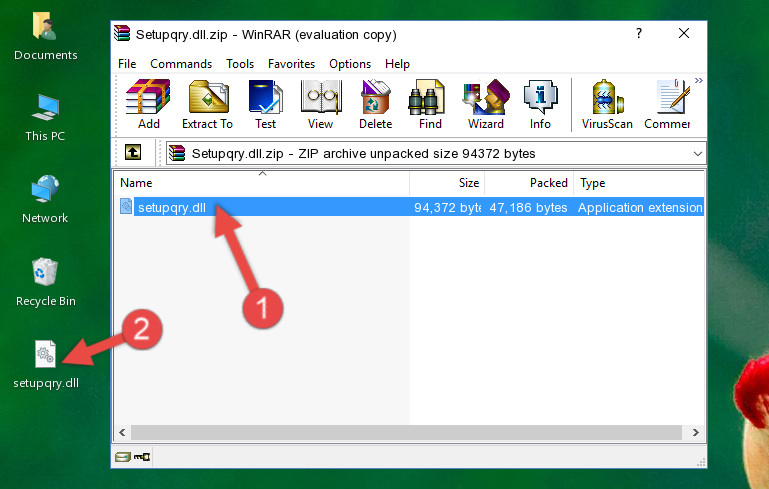Open the Tools menu
769x489 pixels.
240,64
